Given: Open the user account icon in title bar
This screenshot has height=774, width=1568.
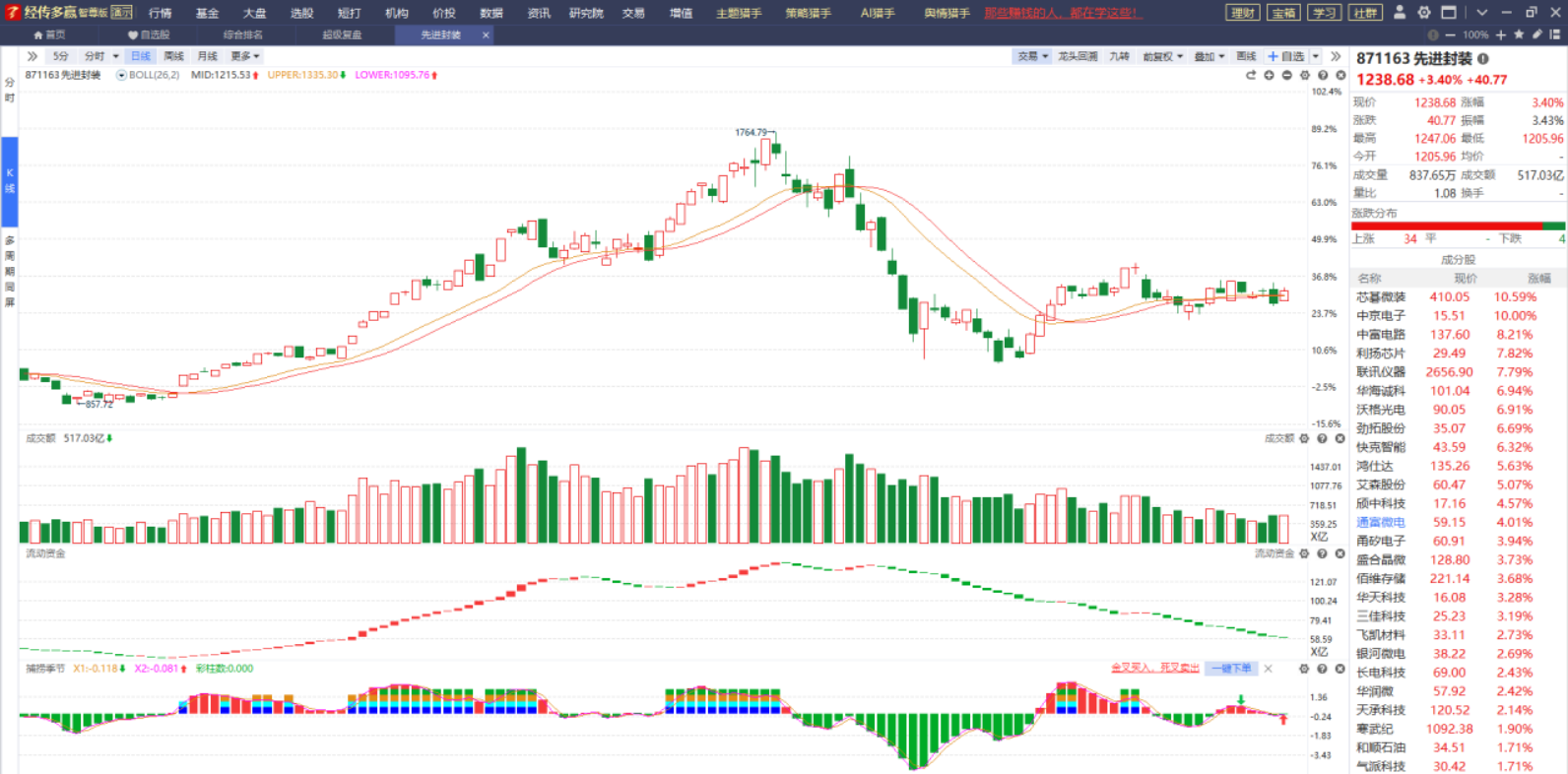Looking at the screenshot, I should point(1400,13).
